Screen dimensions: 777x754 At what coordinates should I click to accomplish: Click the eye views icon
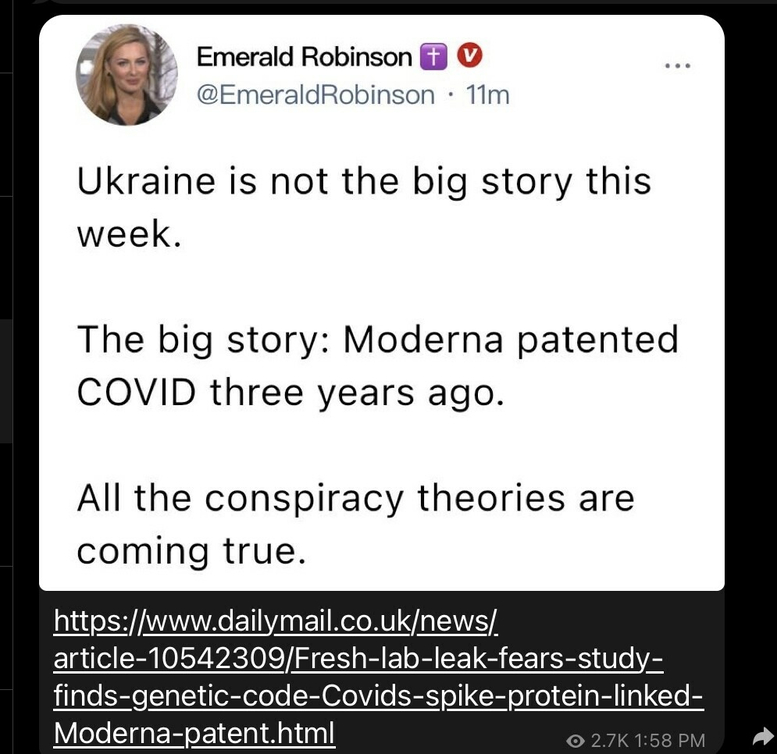[x=575, y=741]
